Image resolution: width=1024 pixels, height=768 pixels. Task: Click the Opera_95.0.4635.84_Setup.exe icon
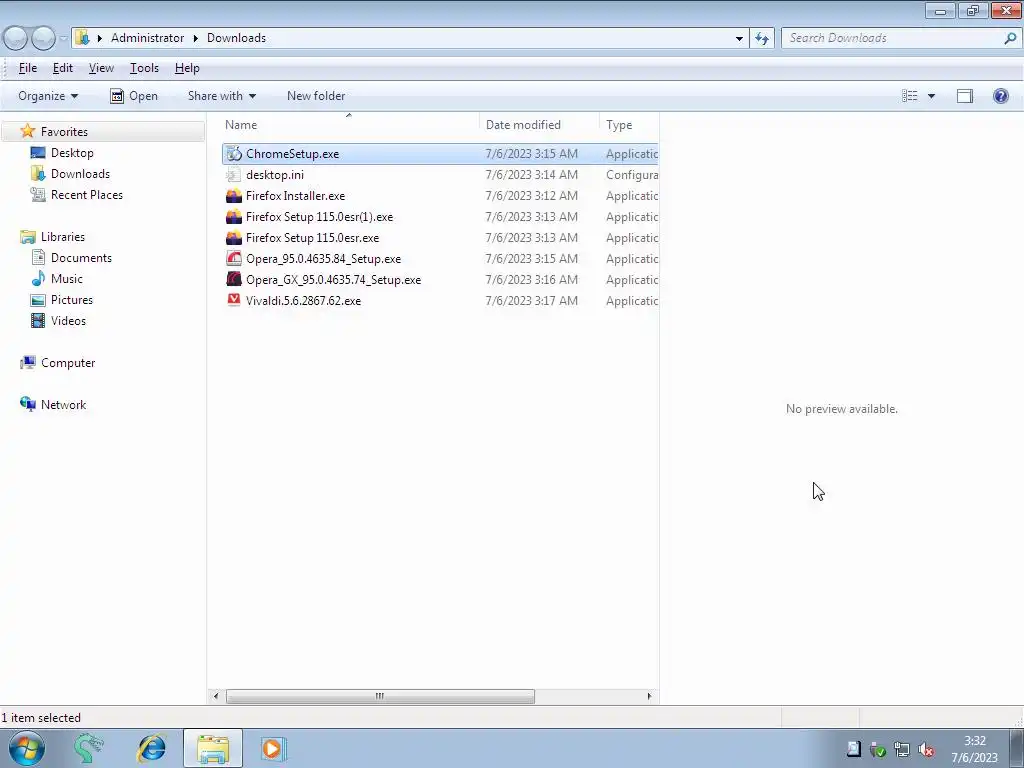[234, 259]
